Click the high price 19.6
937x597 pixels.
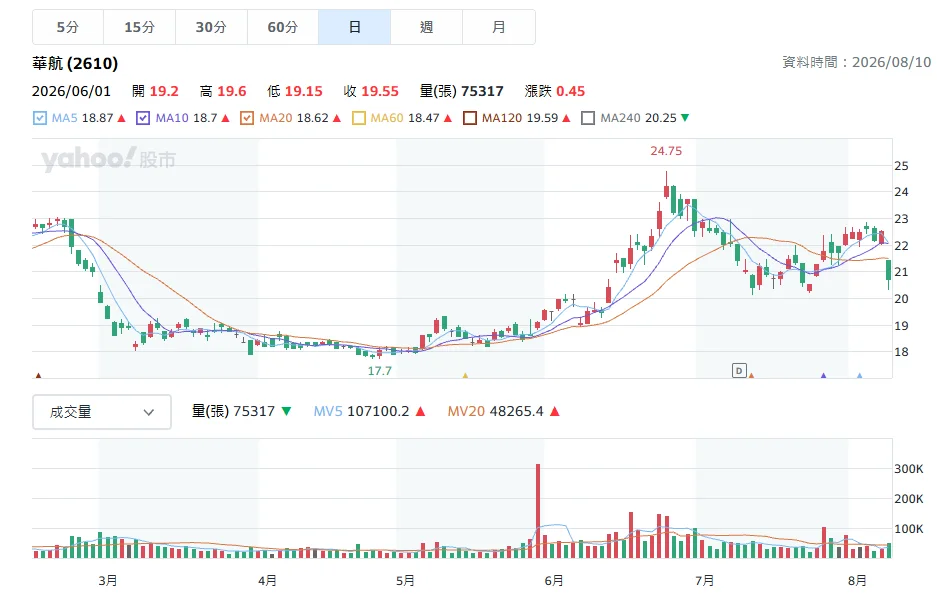231,91
